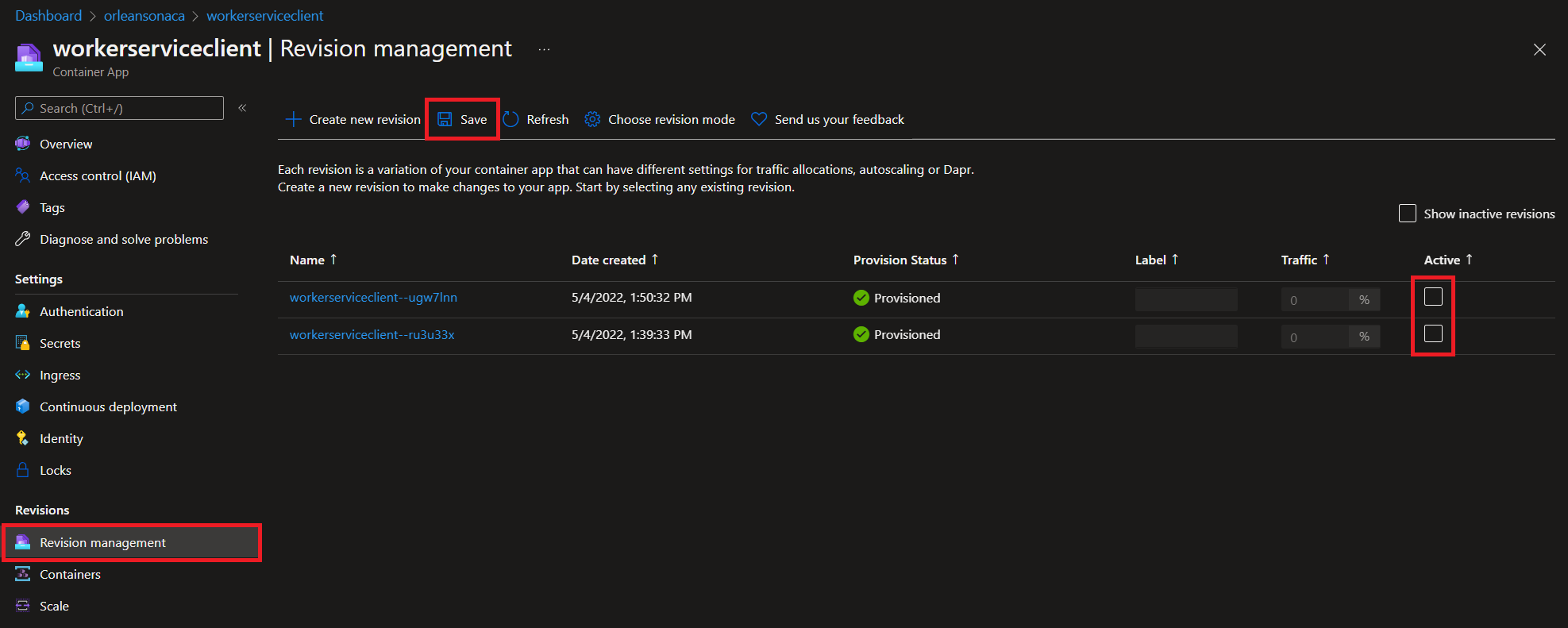Click the search magnifier icon
The image size is (1568, 628).
(28, 108)
